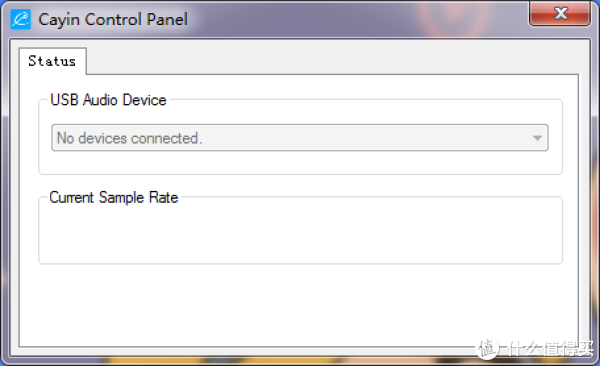Click blank space beneath the device combo box
Screen dimensions: 600x366
300,162
